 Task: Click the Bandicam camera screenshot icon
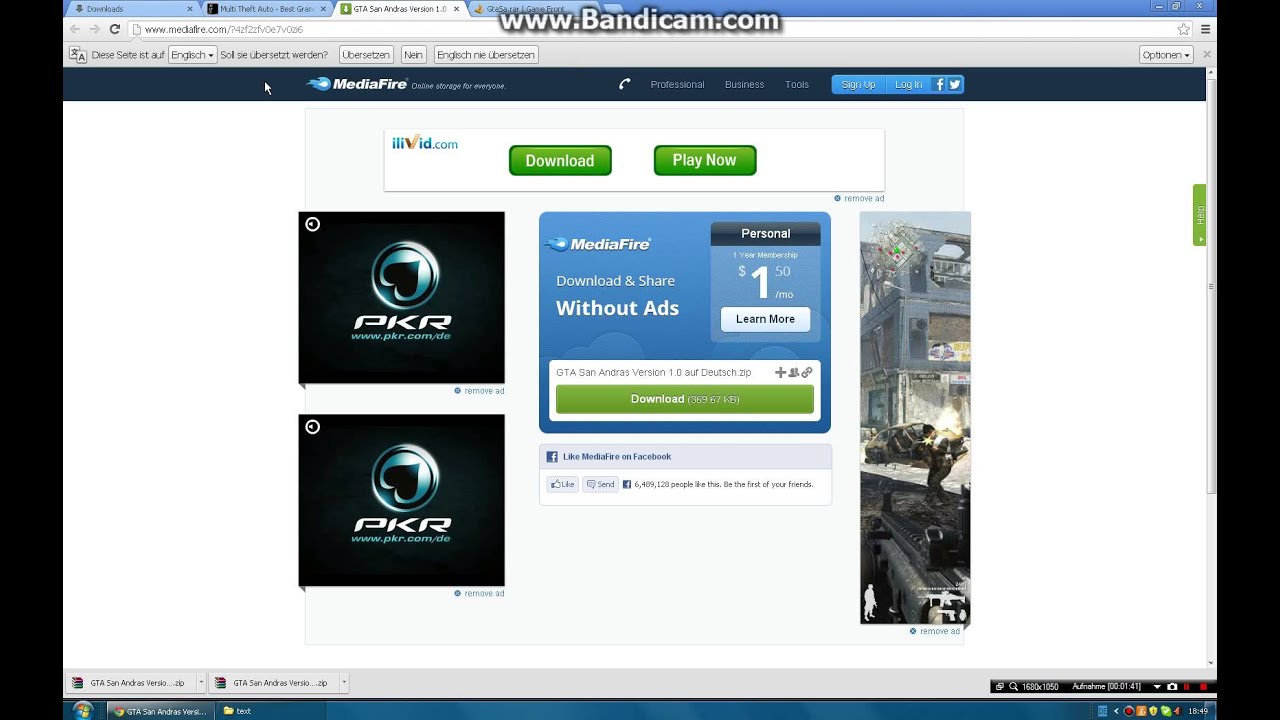(1172, 686)
